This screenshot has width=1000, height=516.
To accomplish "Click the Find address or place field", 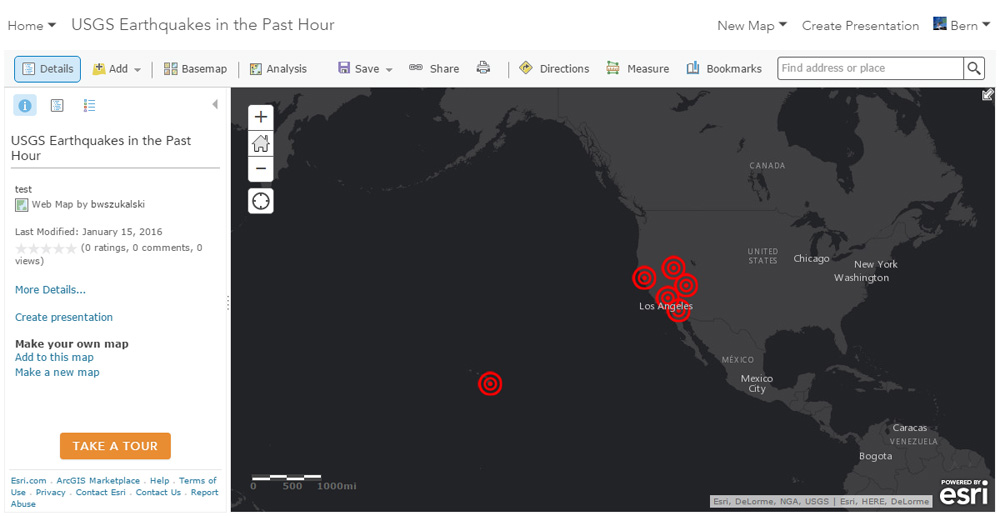I will [870, 68].
